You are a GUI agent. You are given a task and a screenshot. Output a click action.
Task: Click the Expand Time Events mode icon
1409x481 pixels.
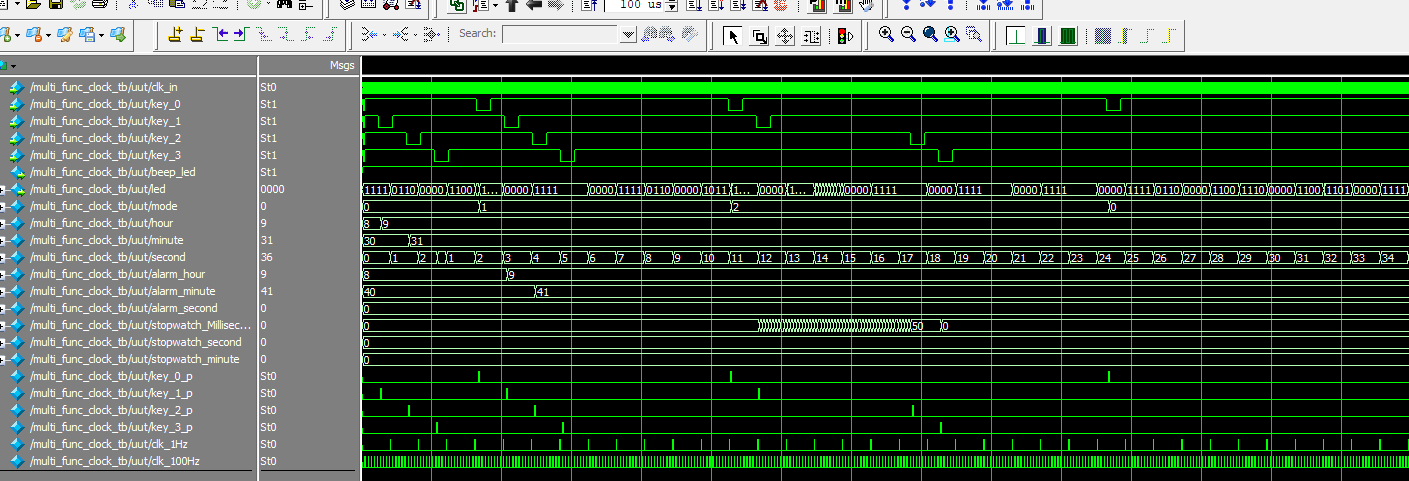402,35
